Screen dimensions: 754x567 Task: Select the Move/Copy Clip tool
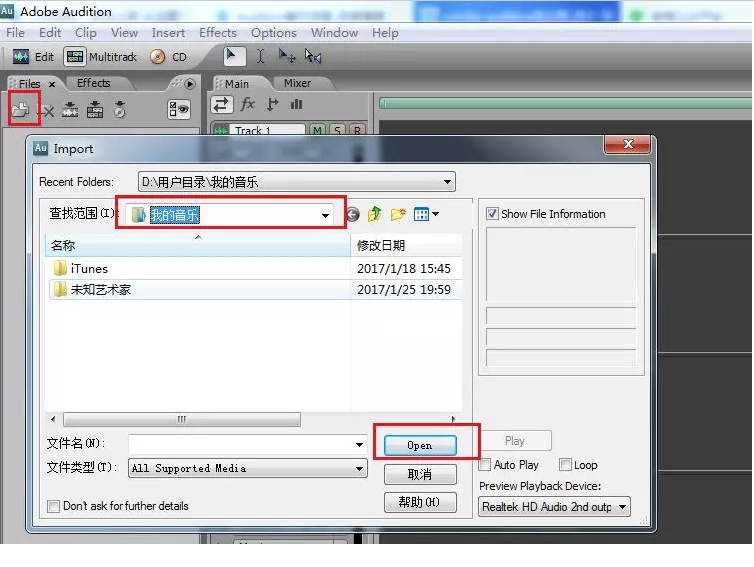pyautogui.click(x=287, y=56)
